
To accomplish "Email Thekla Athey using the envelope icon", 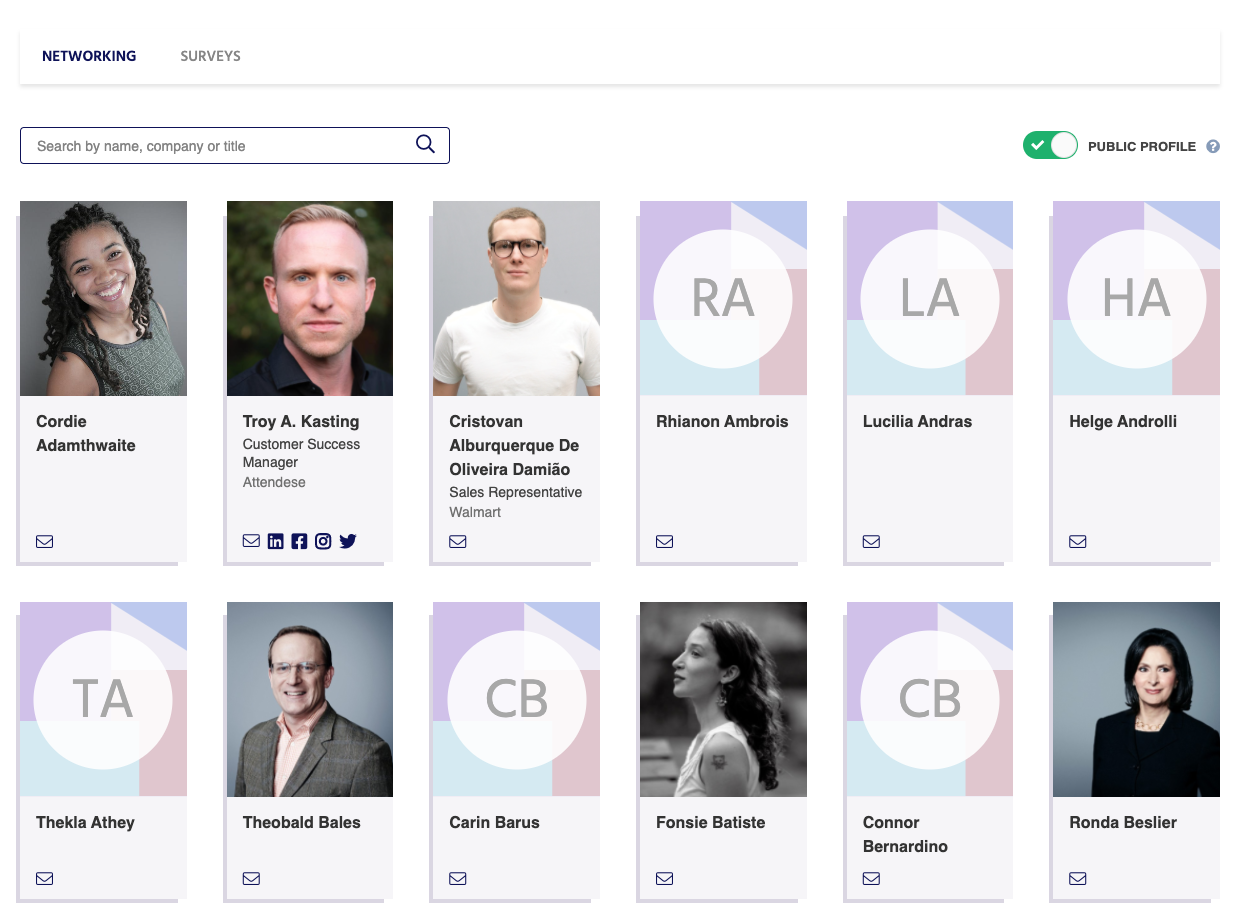I will coord(44,878).
